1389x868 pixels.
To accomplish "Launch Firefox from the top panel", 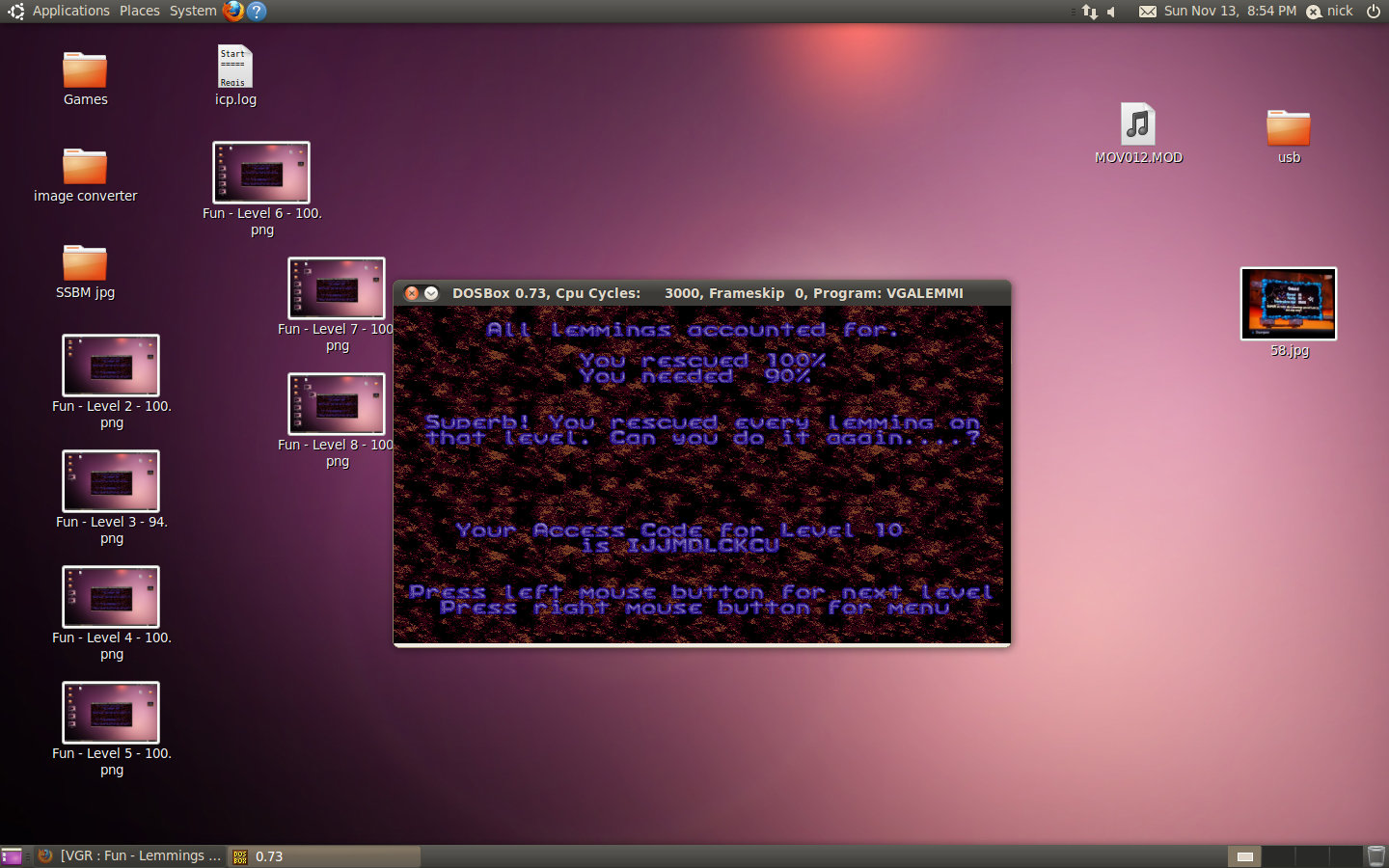I will click(x=233, y=11).
